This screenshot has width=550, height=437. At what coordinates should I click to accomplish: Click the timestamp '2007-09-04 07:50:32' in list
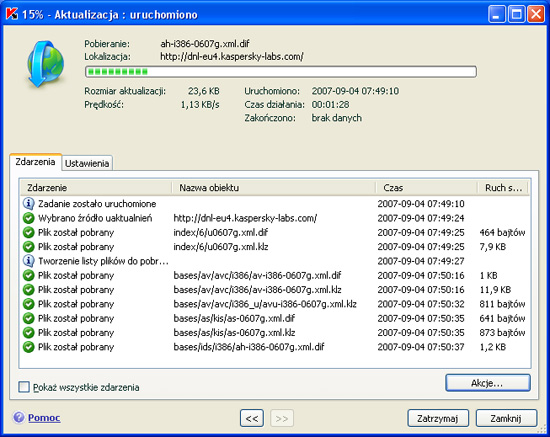click(x=421, y=304)
